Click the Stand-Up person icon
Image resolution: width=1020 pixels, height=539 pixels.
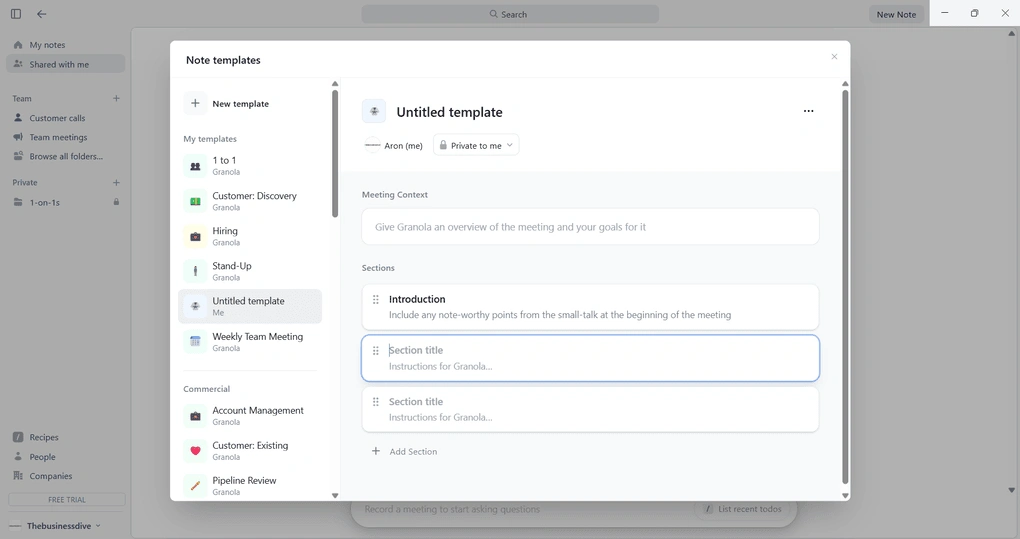(195, 272)
